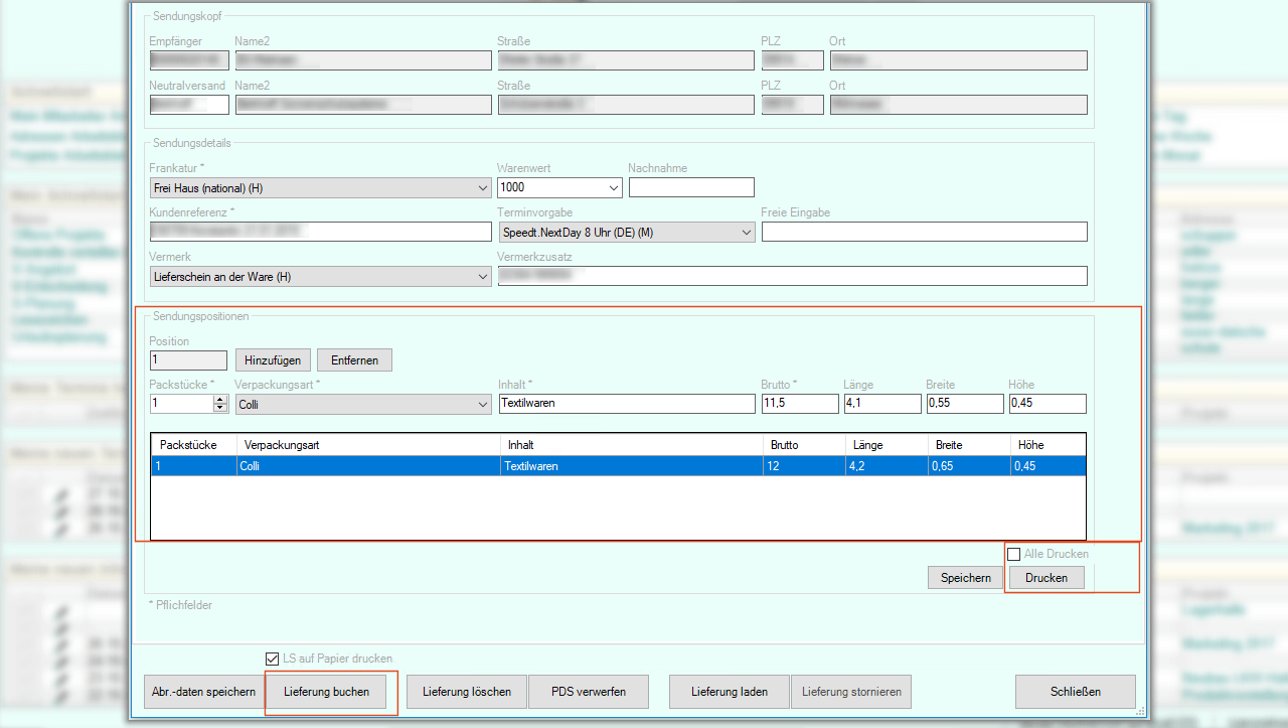Click Lieferung laden

click(x=728, y=692)
